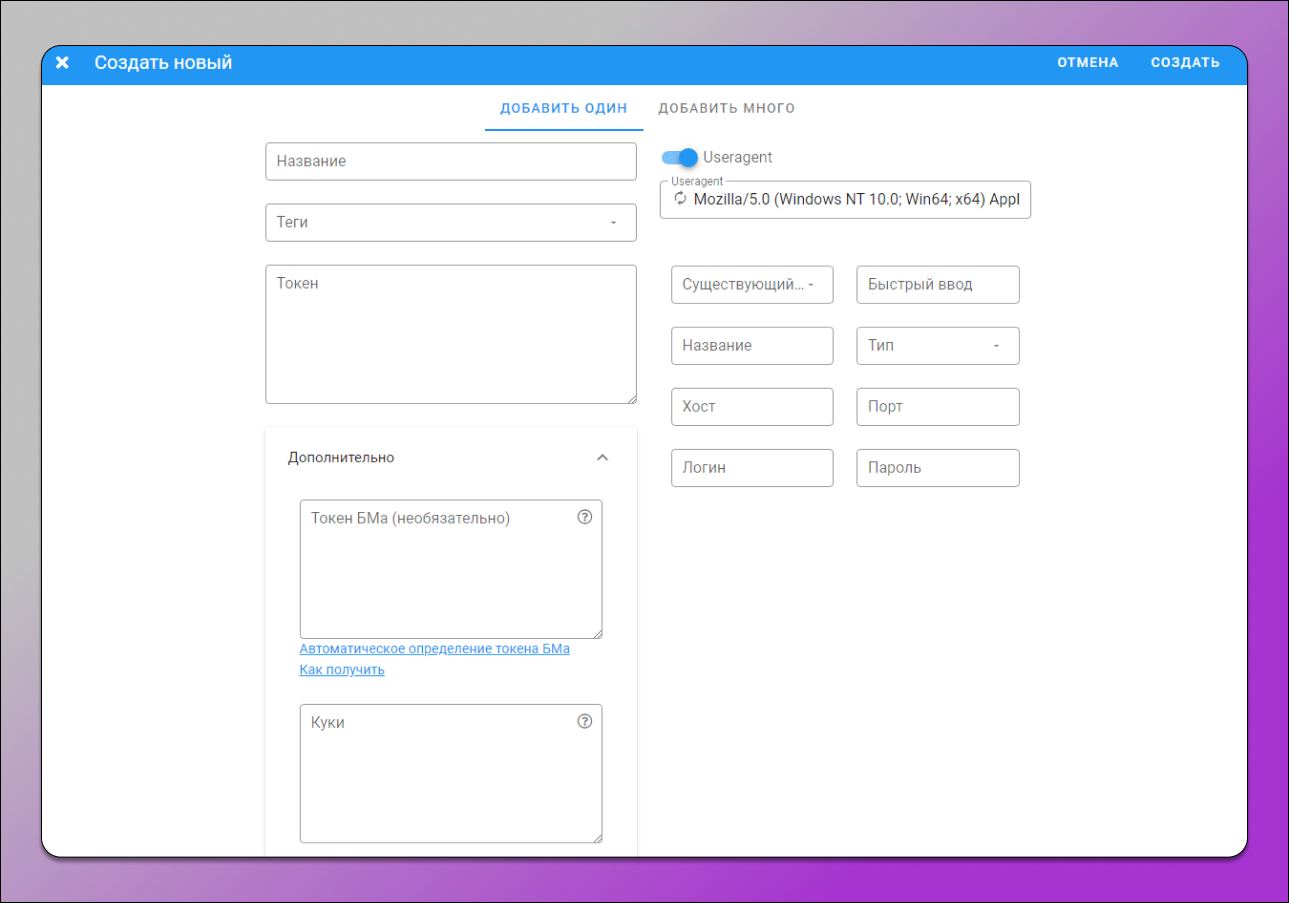Open the Существующий proxy dropdown
Viewport: 1289px width, 903px height.
[751, 284]
